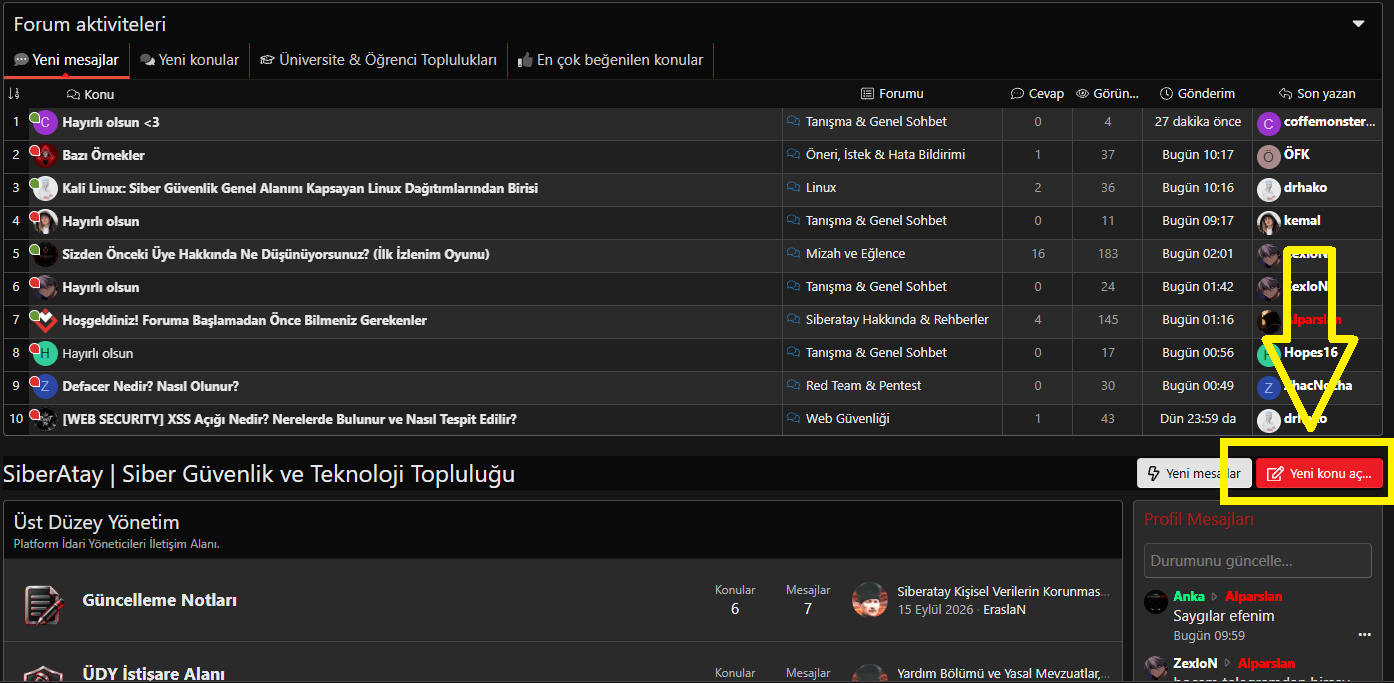
Task: Click starter avatar beside "Bazı Örnekler"
Action: pos(44,156)
